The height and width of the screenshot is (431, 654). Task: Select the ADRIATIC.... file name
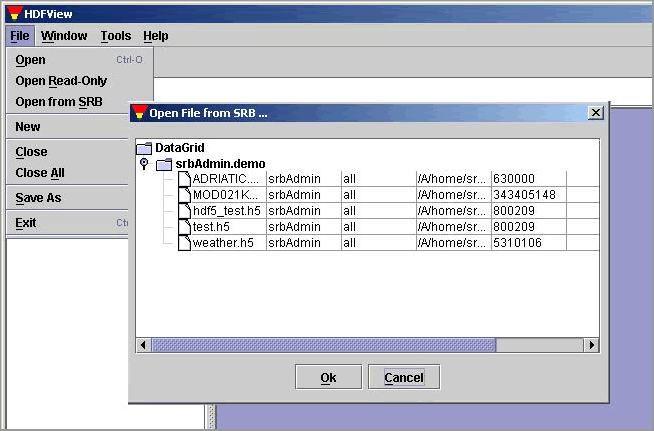(226, 179)
